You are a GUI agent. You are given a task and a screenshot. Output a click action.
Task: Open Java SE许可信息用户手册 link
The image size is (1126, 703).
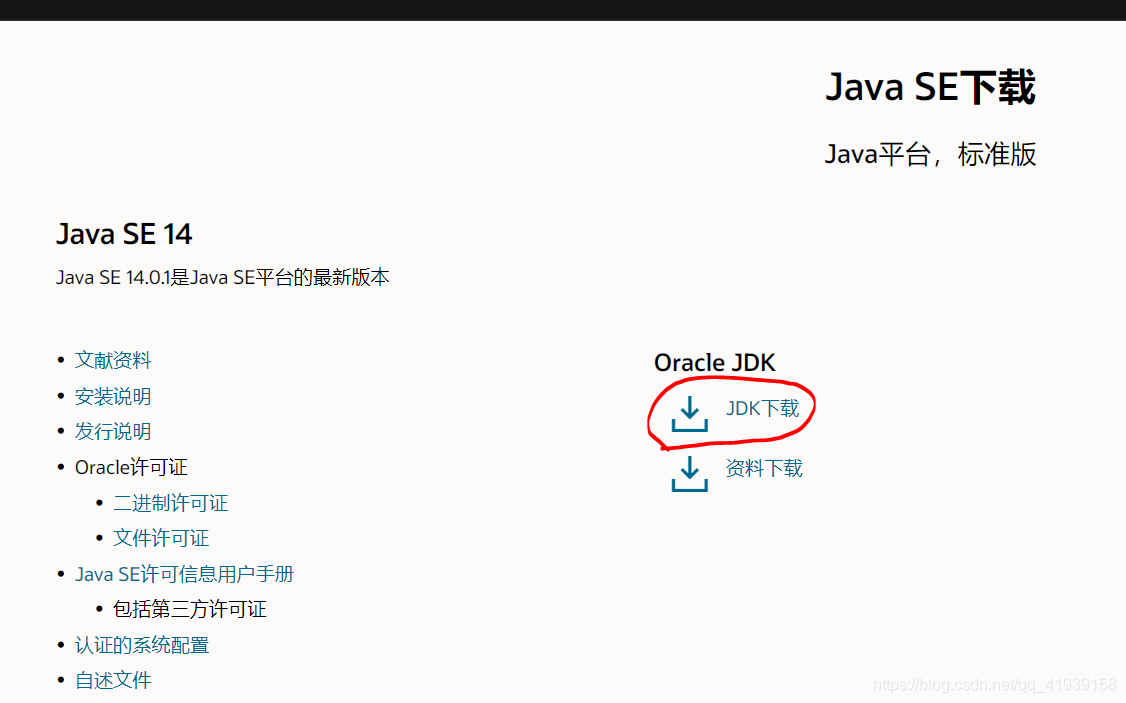[185, 574]
